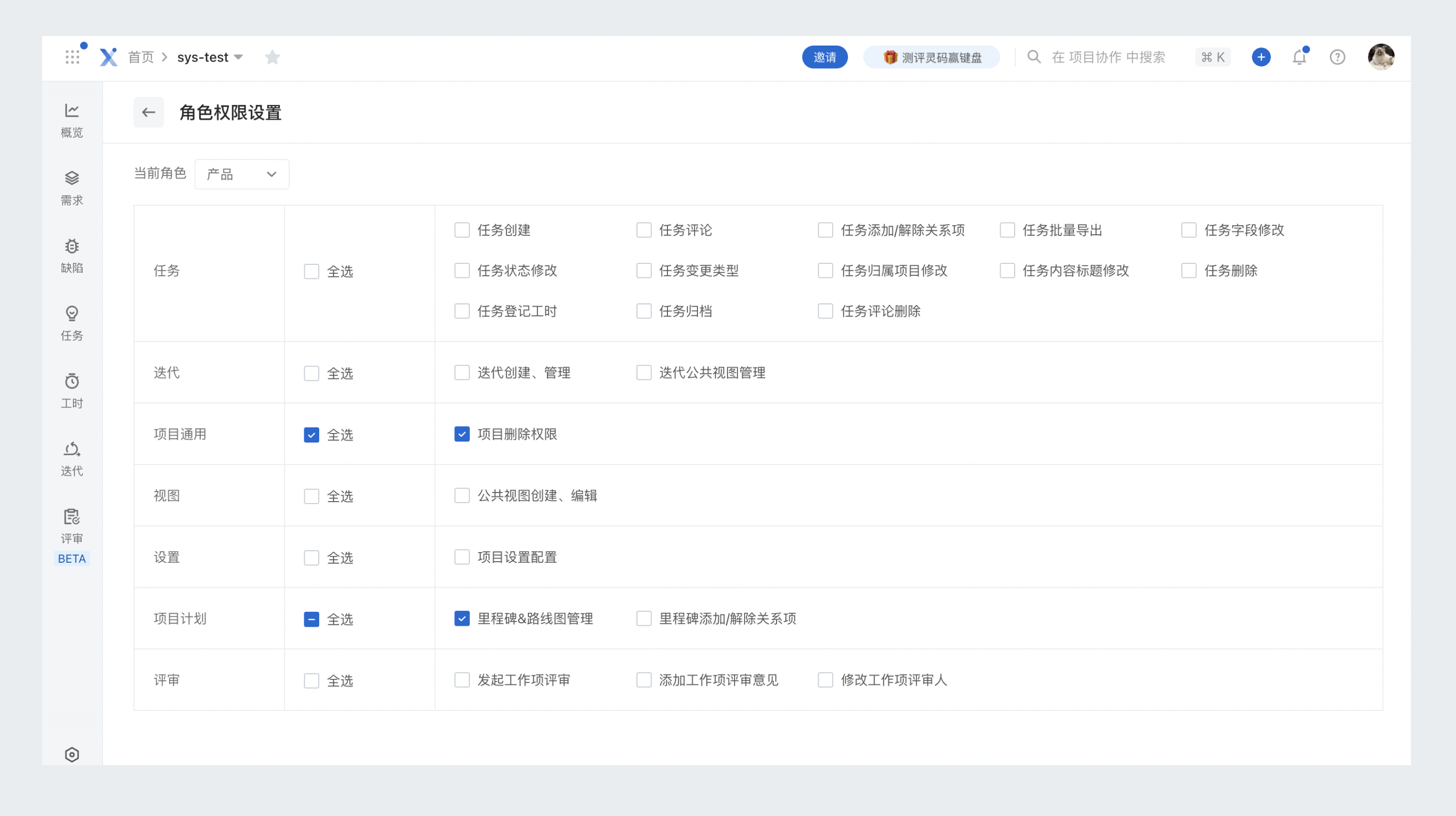Click the BETA badge under 评审
Viewport: 1456px width, 816px height.
click(x=72, y=559)
